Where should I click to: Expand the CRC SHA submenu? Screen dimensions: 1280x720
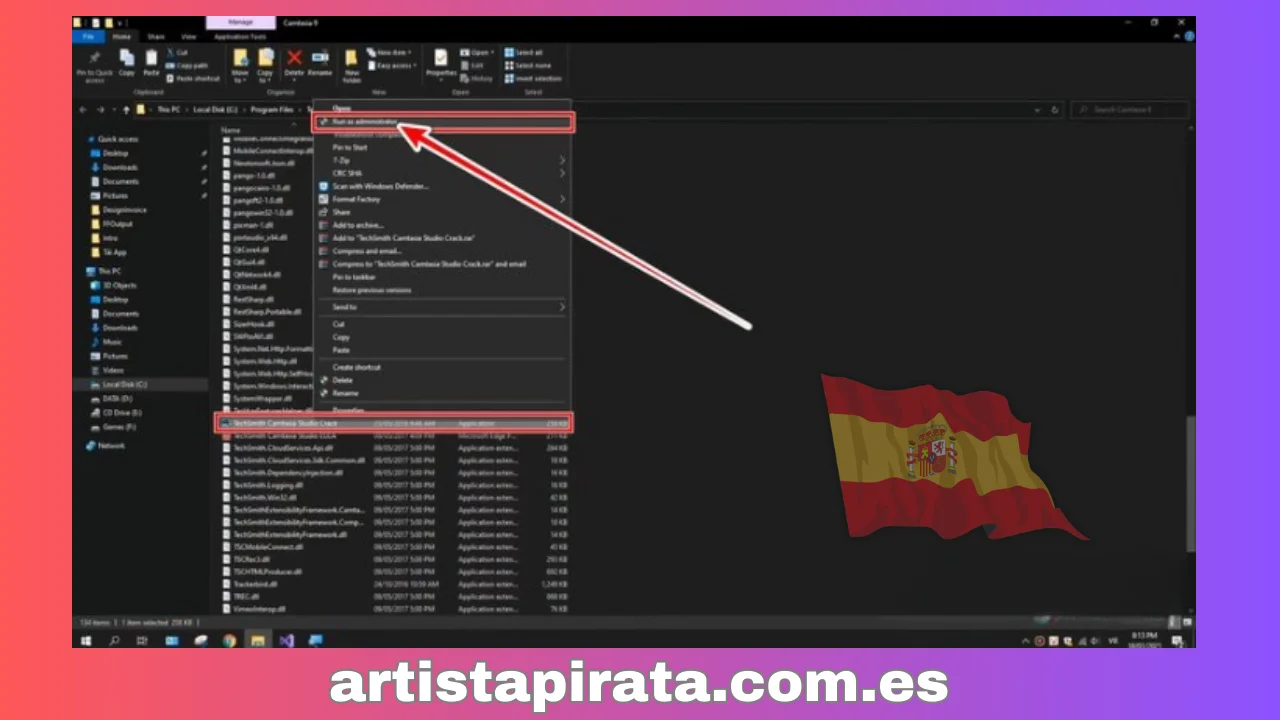coord(443,173)
